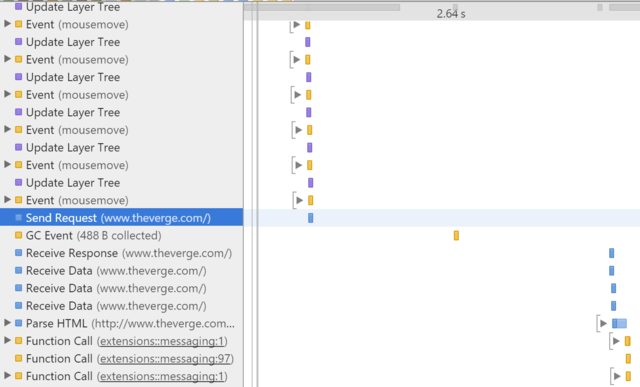
Task: Expand the last Event (mousemove) record
Action: tap(7, 200)
